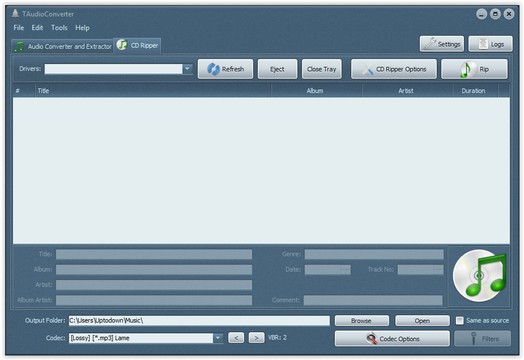Select previous codec with < button
The image size is (524, 360).
pos(236,338)
